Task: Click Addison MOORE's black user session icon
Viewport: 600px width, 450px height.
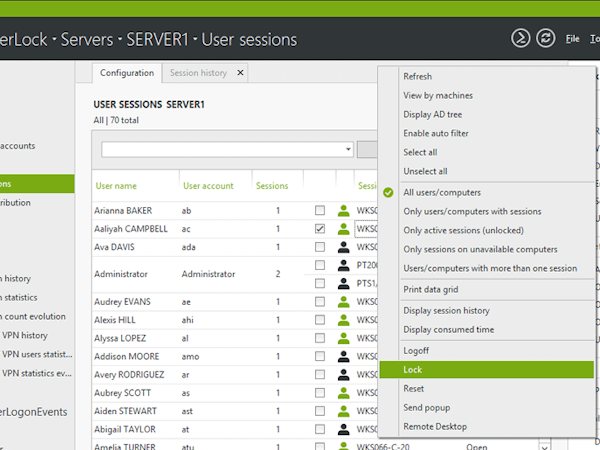Action: [343, 356]
